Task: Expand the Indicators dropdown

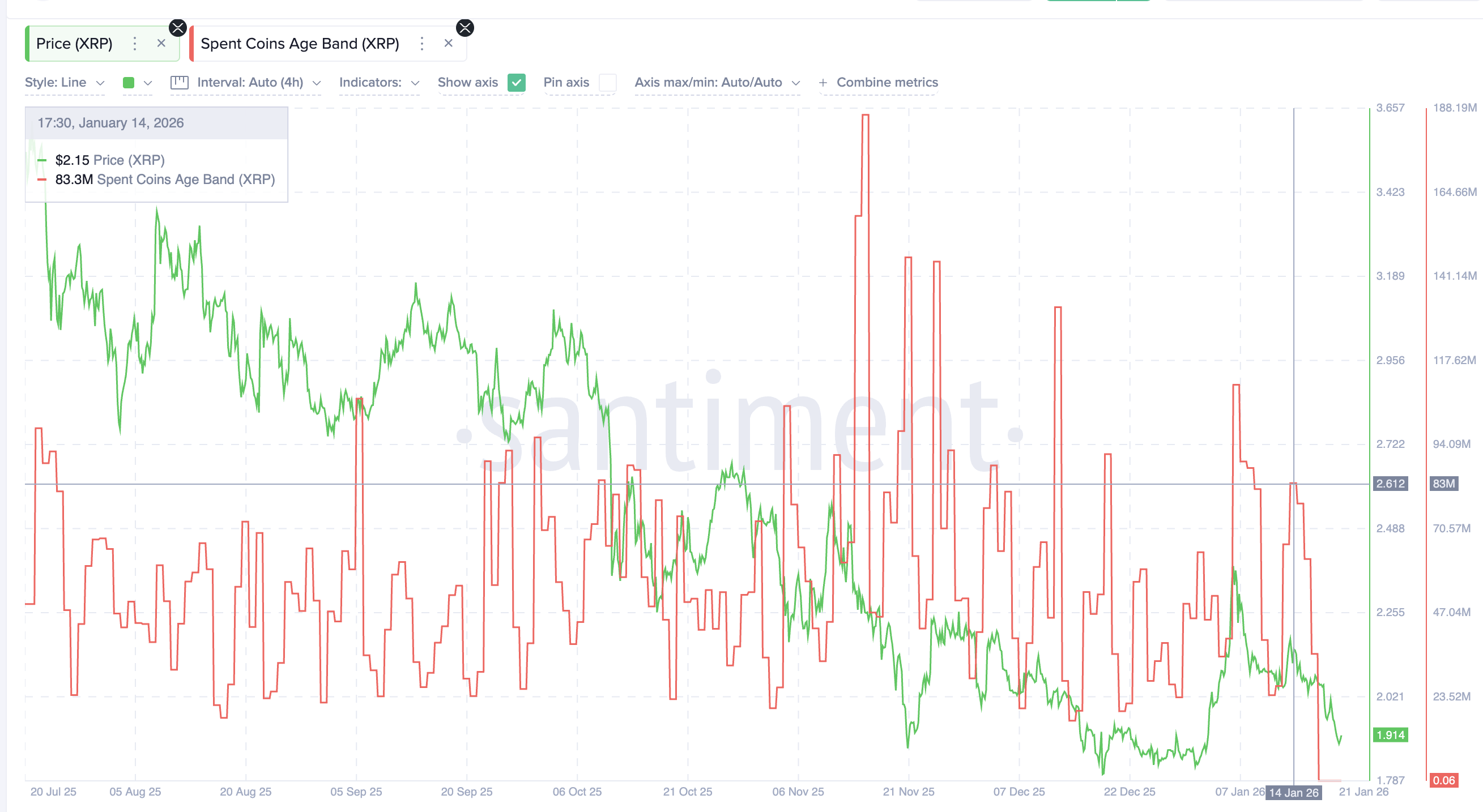Action: click(379, 82)
